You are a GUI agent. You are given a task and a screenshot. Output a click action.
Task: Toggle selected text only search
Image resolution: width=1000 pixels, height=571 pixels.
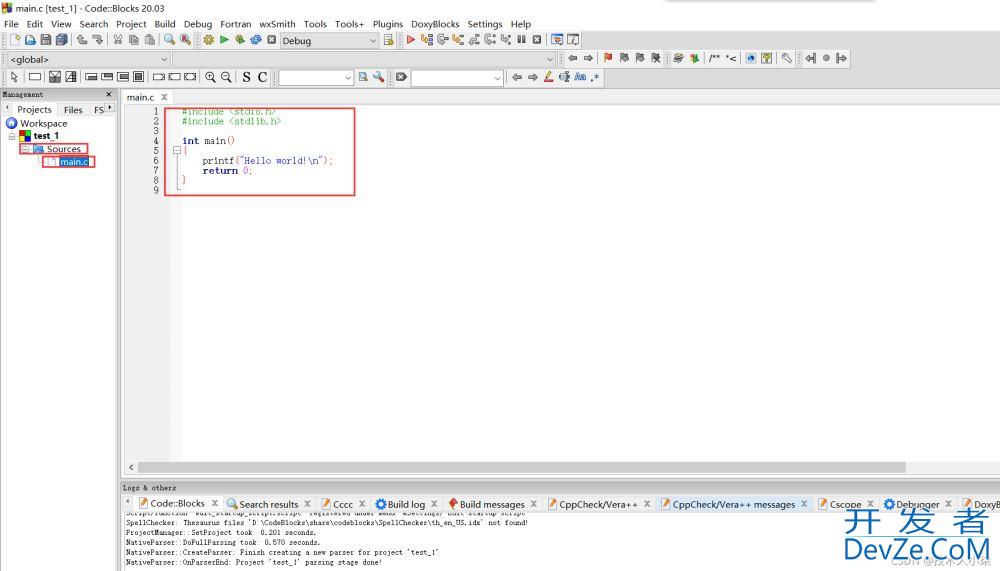[564, 77]
